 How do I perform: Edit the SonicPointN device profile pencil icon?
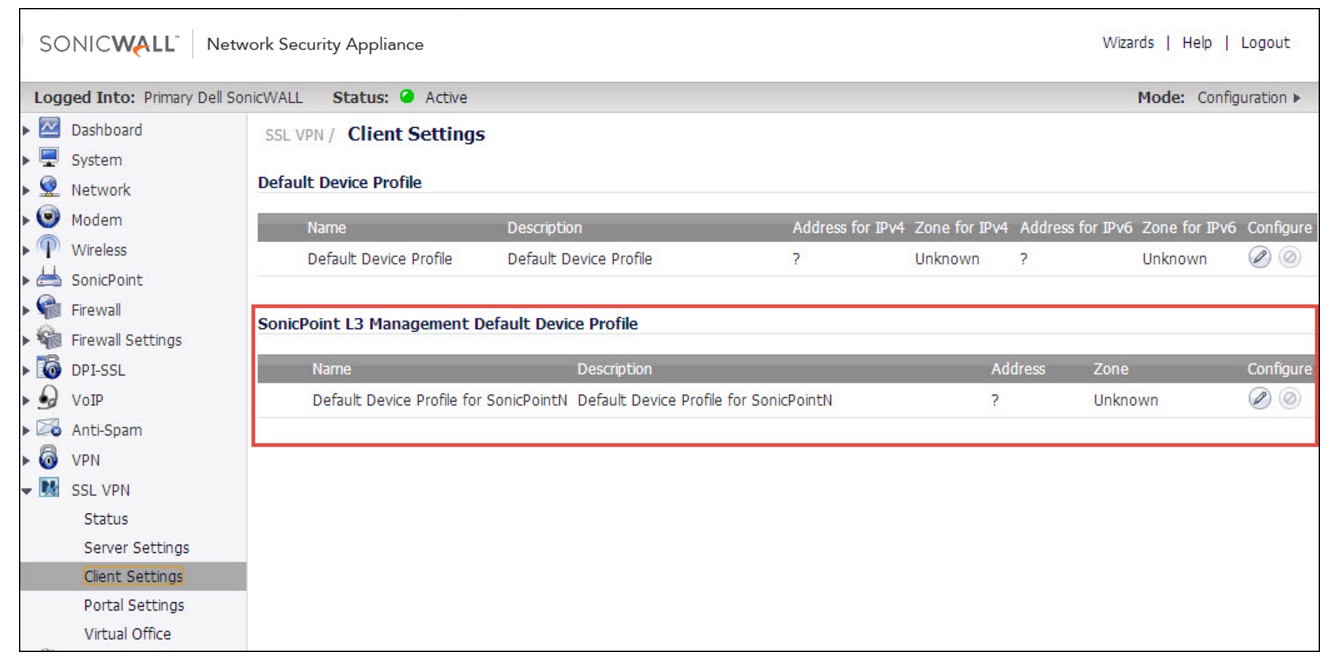pyautogui.click(x=1260, y=399)
